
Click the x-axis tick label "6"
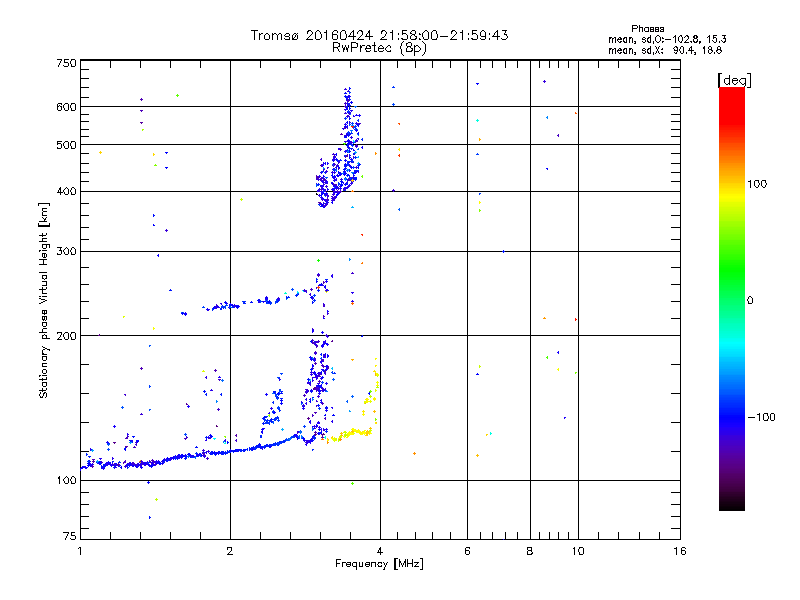[467, 551]
